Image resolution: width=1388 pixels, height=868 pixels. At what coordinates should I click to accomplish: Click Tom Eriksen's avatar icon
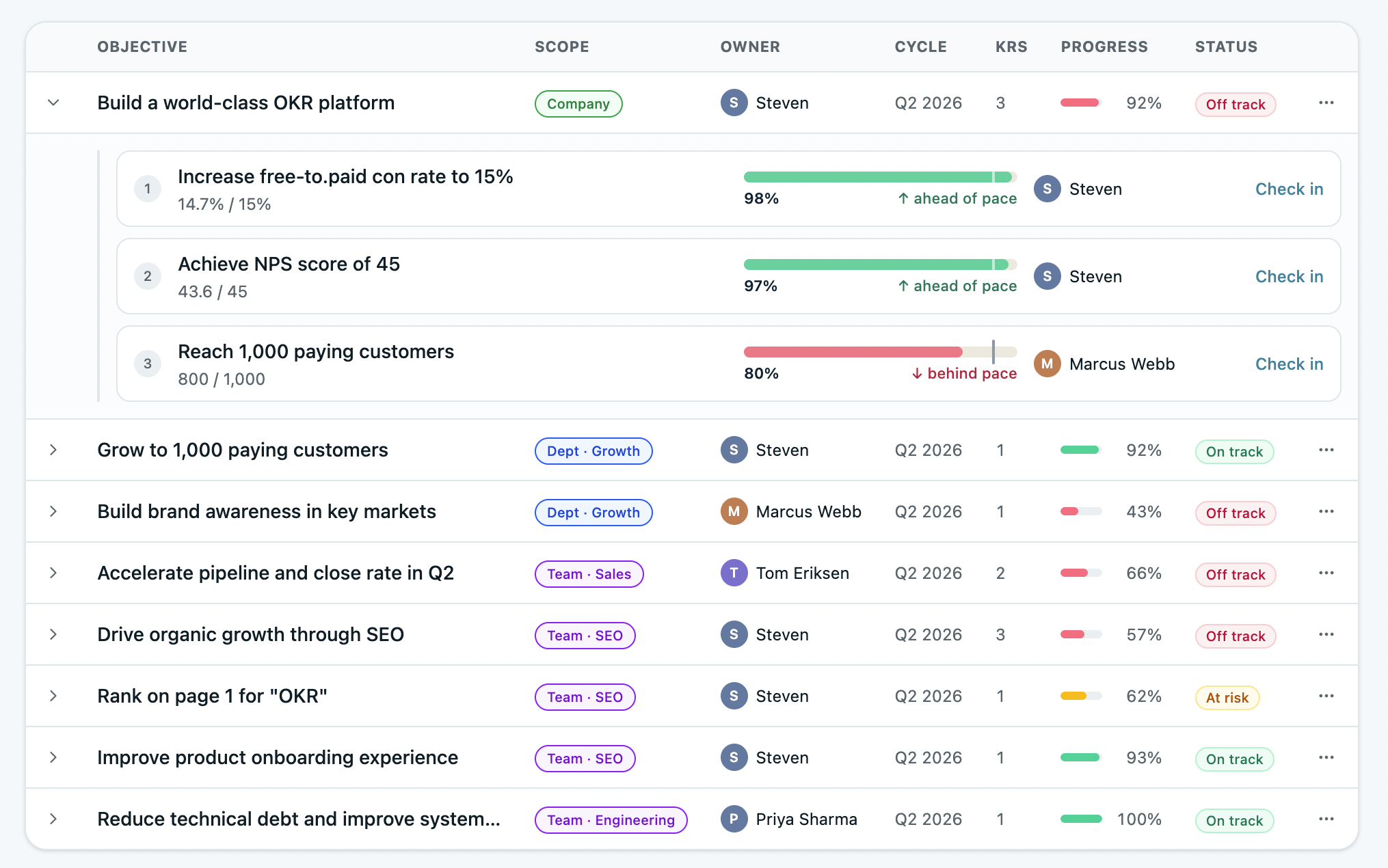coord(734,573)
